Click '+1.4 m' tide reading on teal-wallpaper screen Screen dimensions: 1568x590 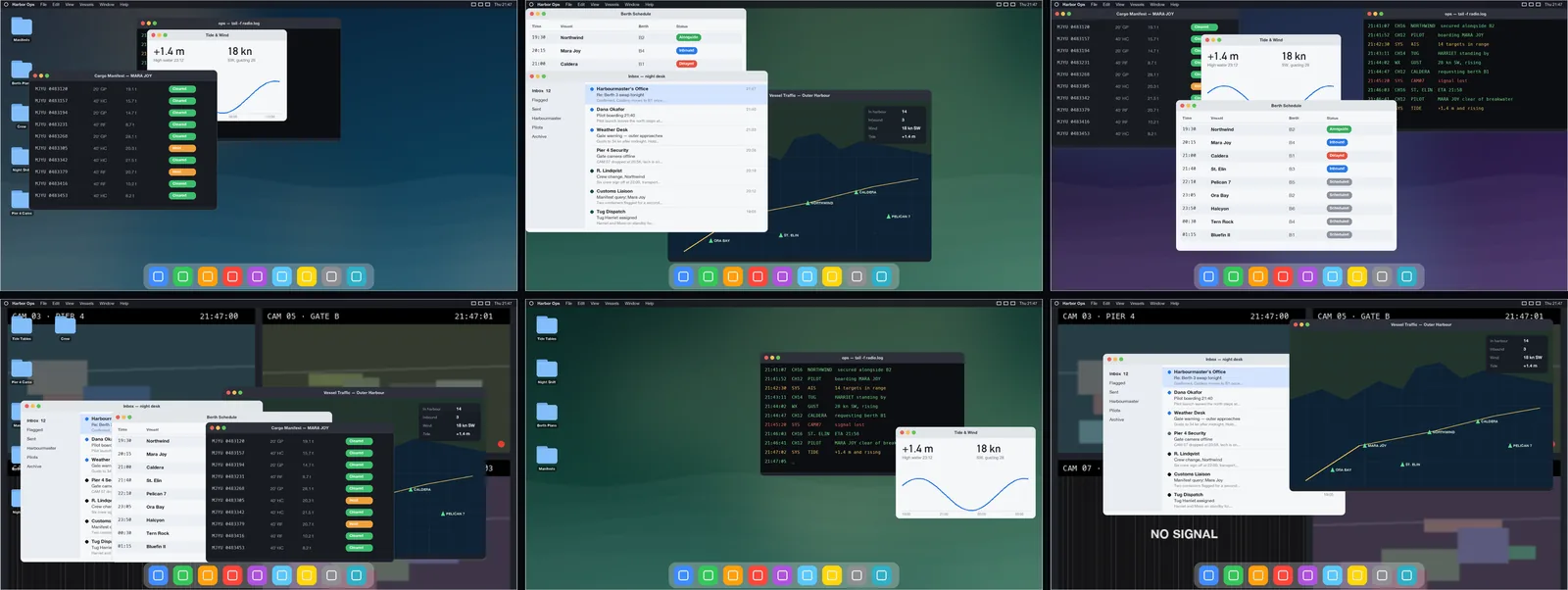coord(918,449)
